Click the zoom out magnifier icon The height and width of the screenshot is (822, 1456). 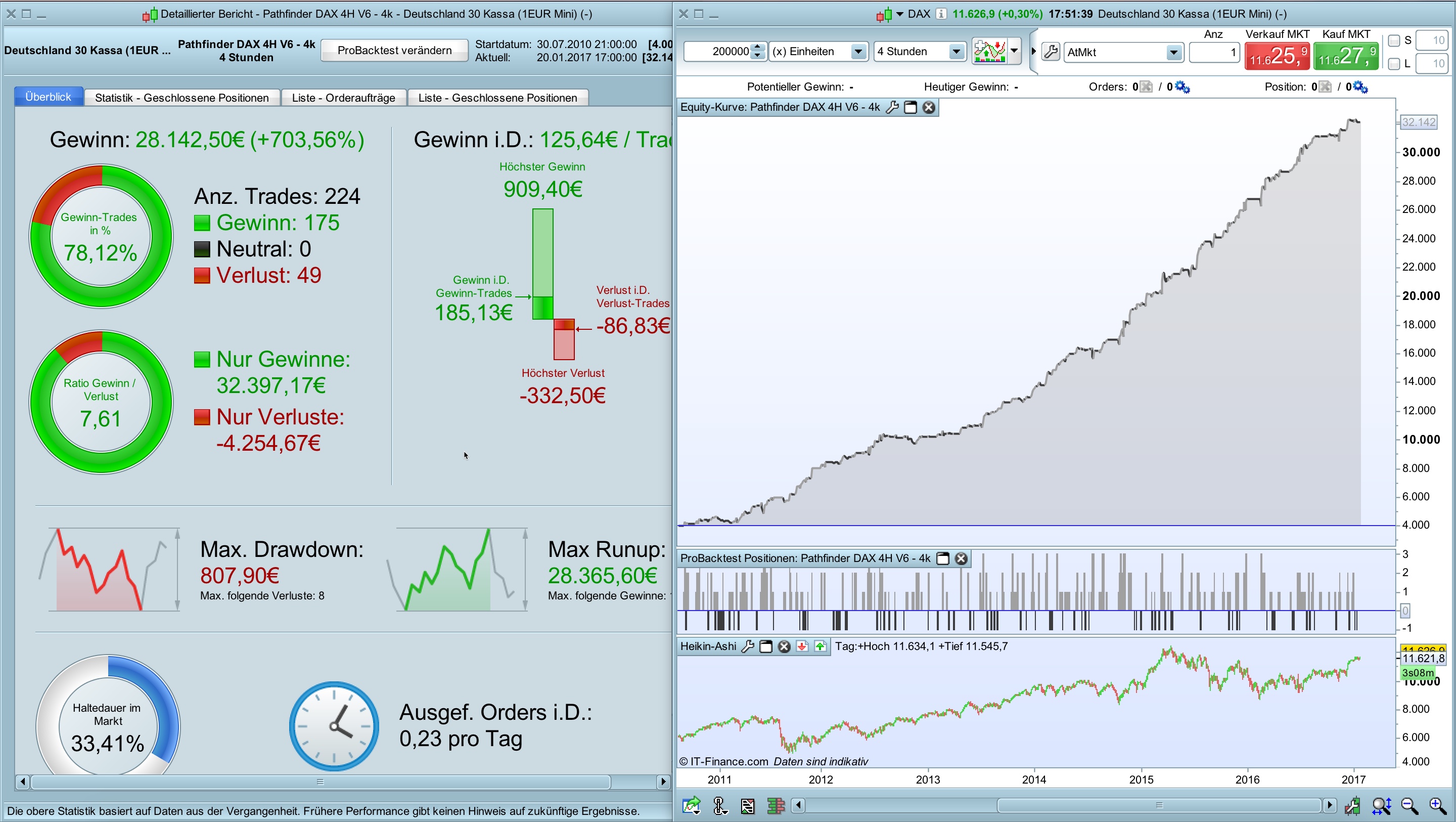1409,806
